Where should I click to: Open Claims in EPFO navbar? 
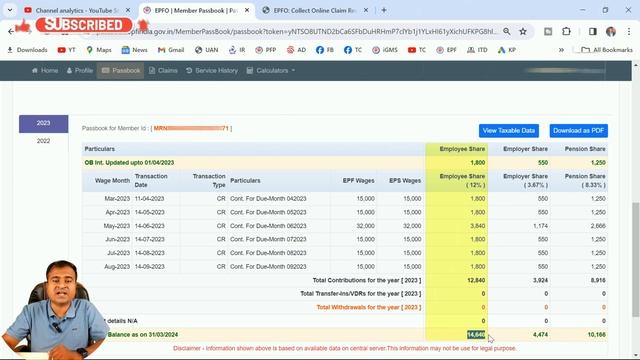[x=163, y=71]
